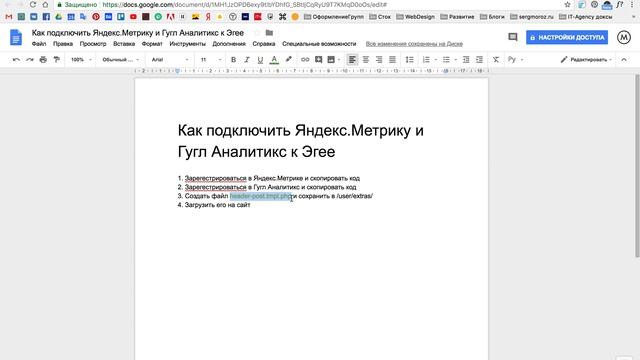Open the Вставка menu
Image resolution: width=640 pixels, height=360 pixels.
pyautogui.click(x=124, y=44)
